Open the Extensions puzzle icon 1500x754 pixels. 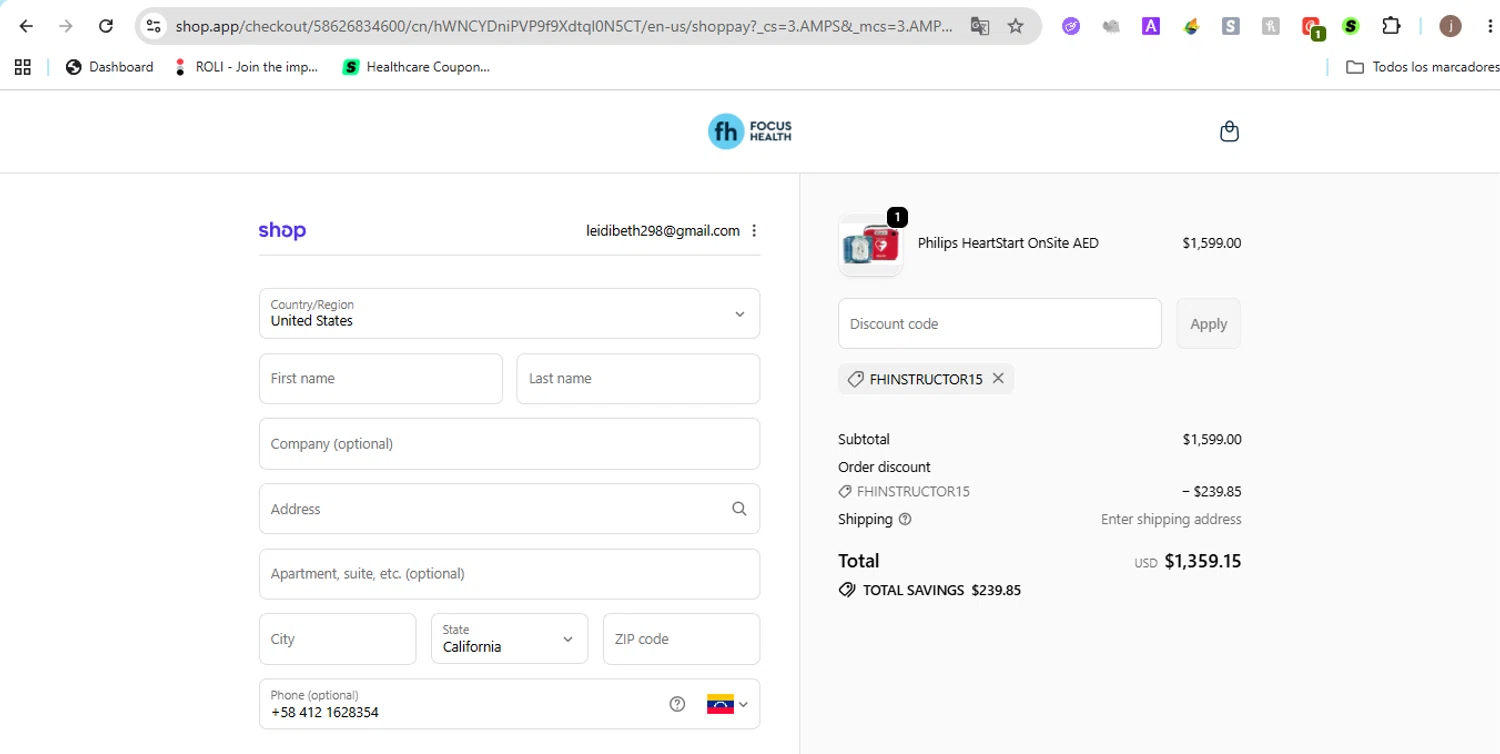pos(1391,26)
